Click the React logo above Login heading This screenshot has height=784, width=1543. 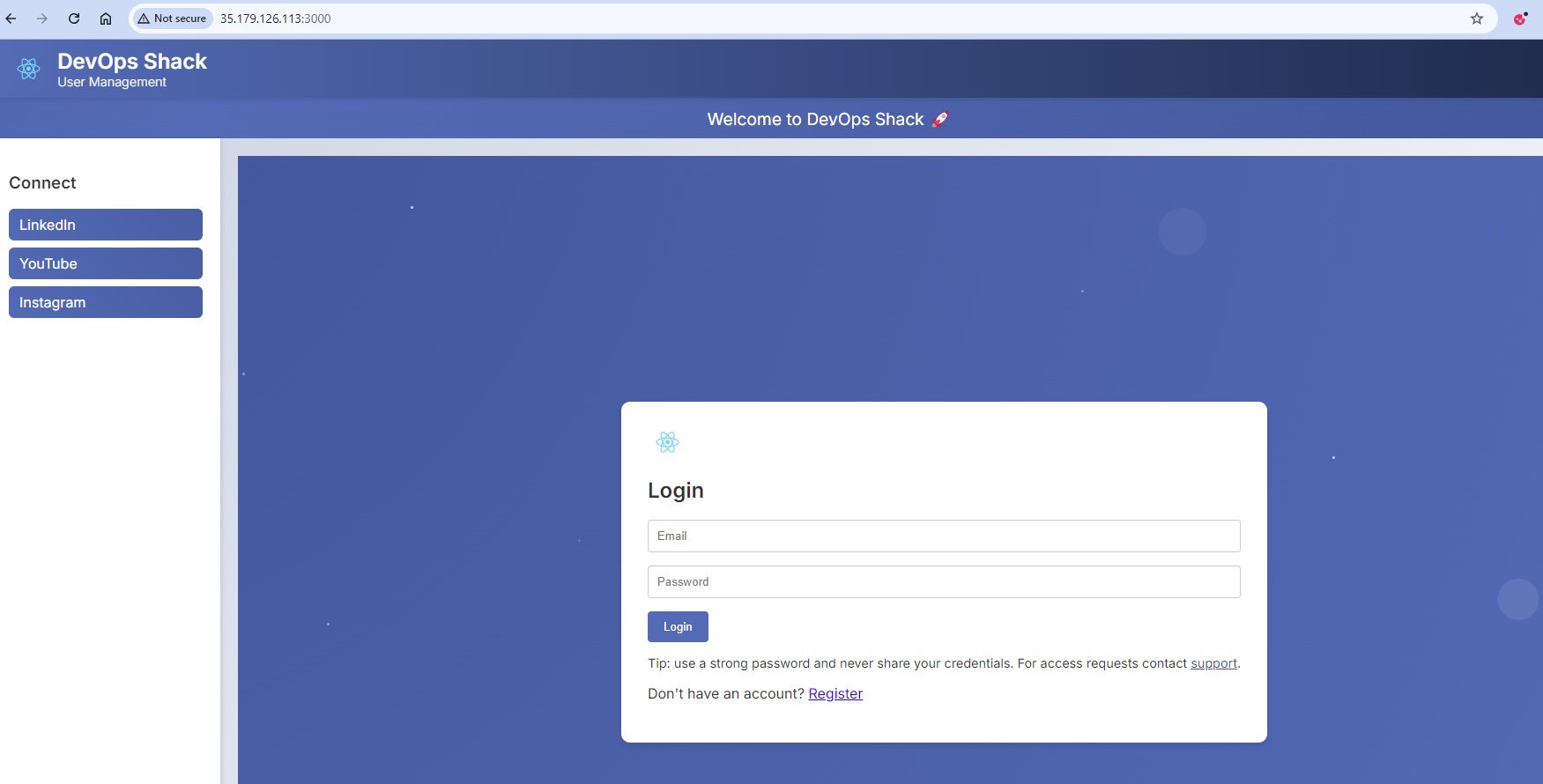click(x=667, y=442)
